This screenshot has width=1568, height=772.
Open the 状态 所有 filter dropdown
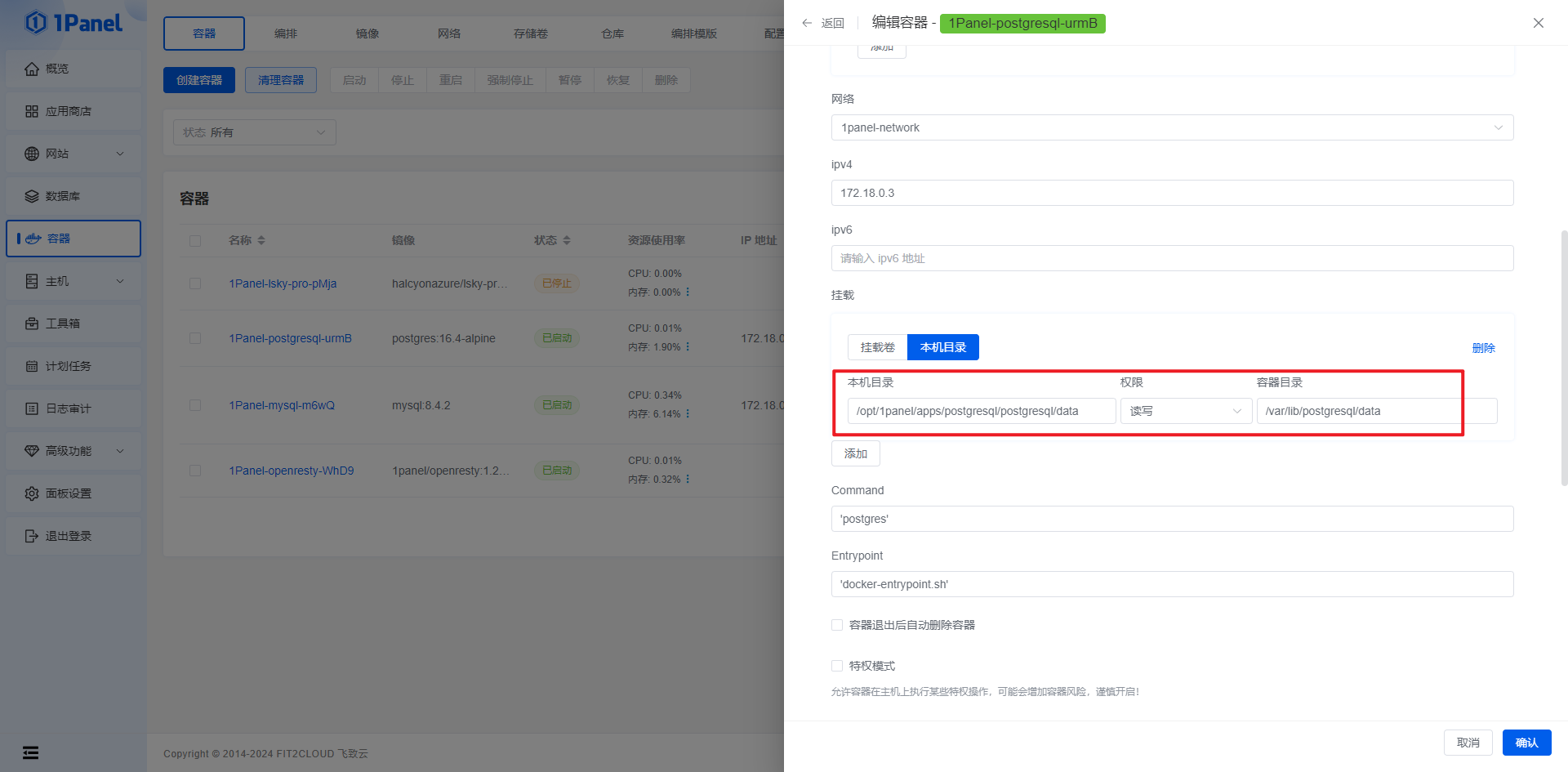point(255,132)
